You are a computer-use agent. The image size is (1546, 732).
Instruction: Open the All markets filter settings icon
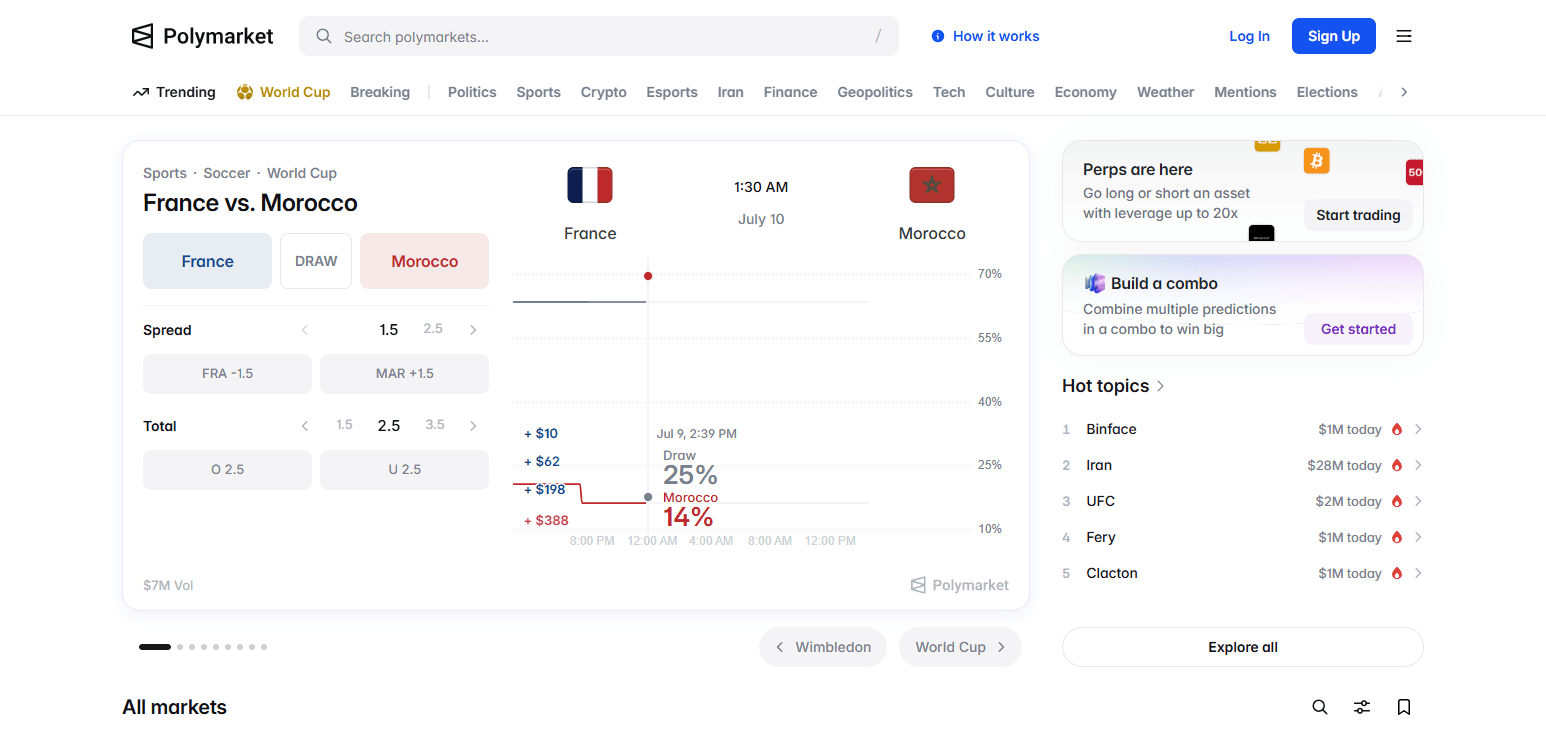(x=1362, y=707)
